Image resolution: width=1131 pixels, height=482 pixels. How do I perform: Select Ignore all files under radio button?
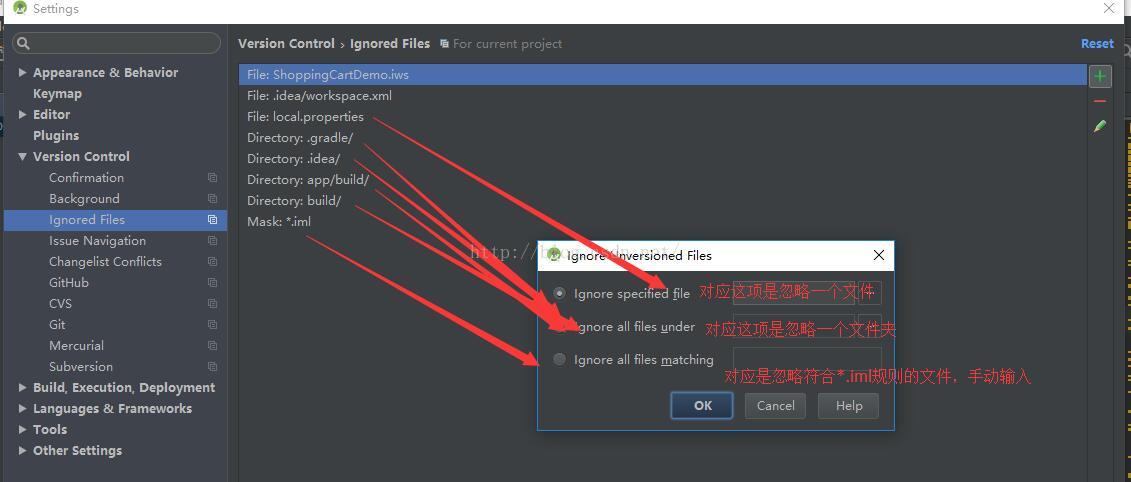[559, 327]
